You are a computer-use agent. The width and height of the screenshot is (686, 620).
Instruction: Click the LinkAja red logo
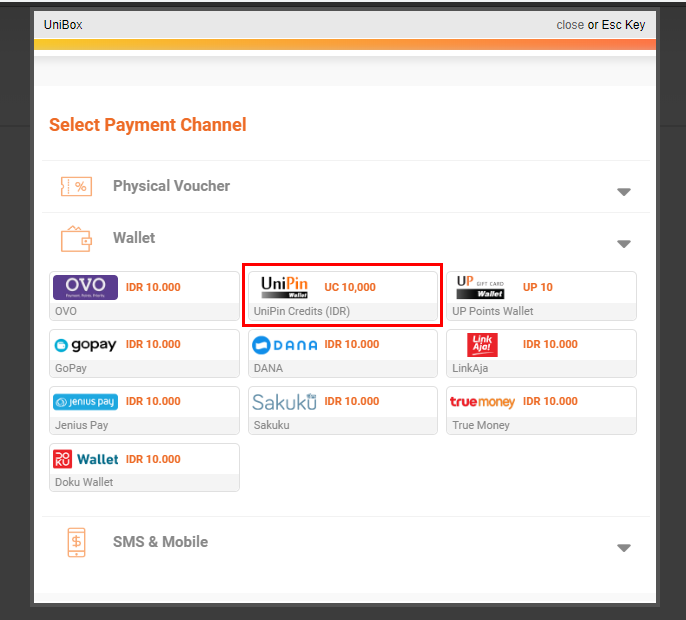(x=482, y=344)
